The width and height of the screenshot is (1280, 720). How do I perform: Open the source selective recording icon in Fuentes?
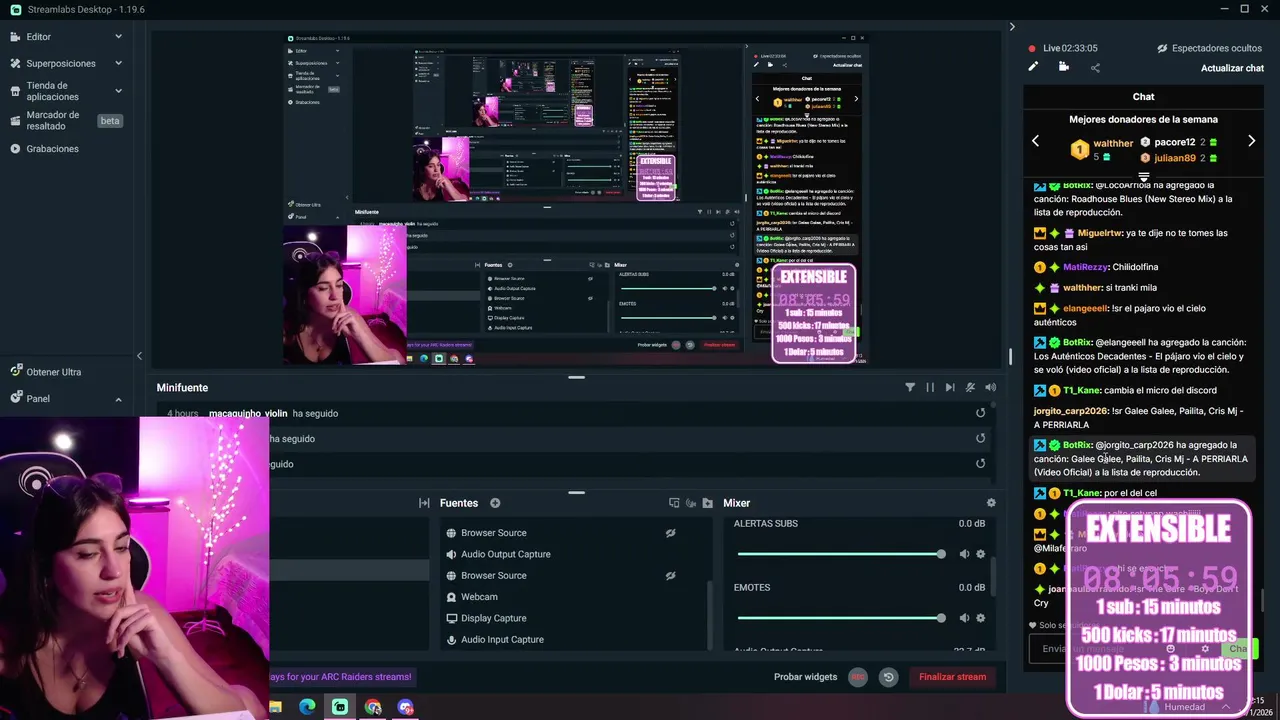[674, 503]
